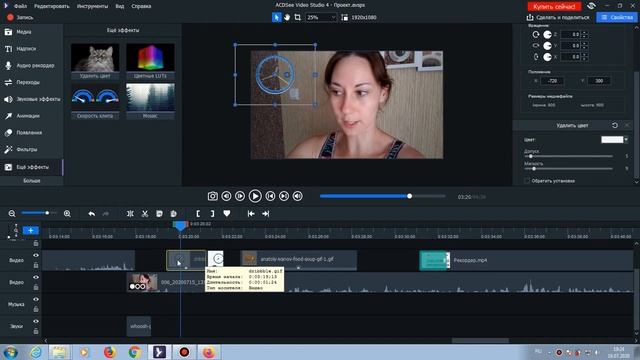640x360 pixels.
Task: Open the Файл menu
Action: [20, 6]
